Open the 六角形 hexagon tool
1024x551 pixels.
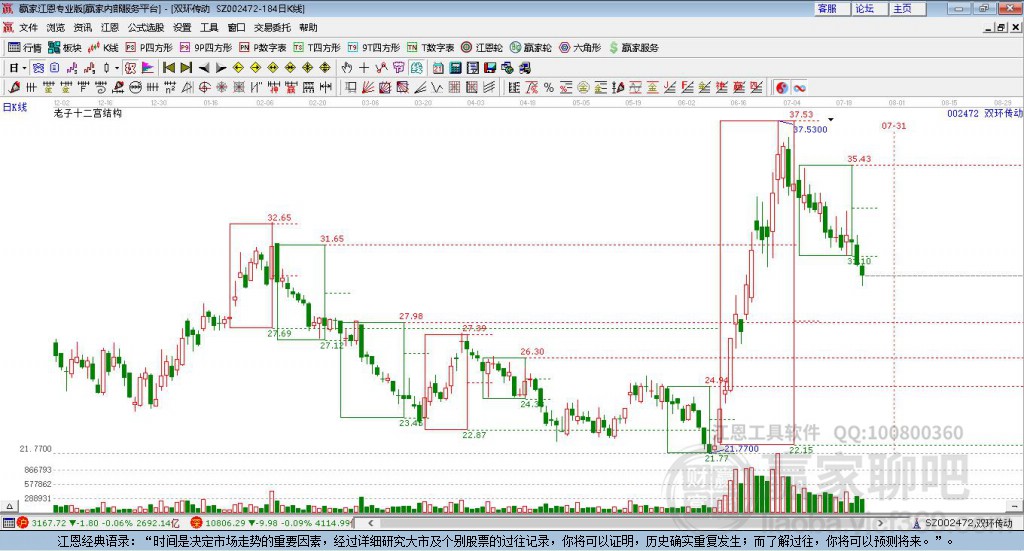pos(580,48)
